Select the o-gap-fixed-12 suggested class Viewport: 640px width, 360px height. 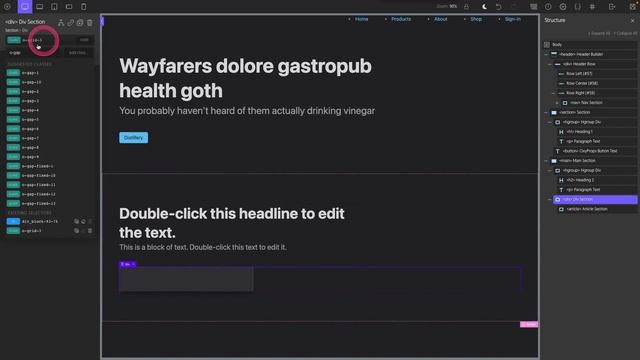click(x=38, y=194)
